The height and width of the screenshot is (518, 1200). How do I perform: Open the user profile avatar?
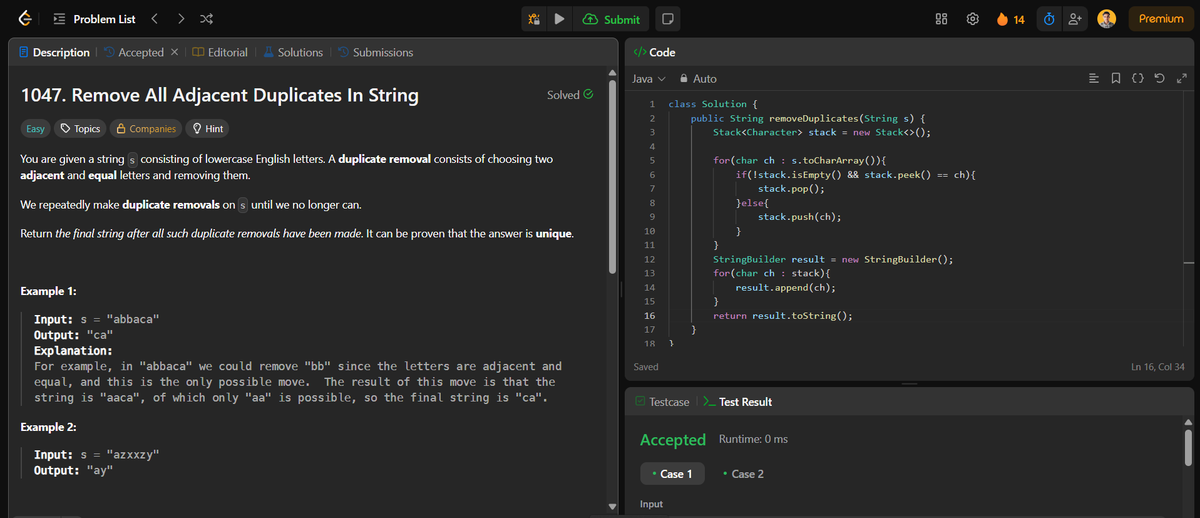point(1107,19)
